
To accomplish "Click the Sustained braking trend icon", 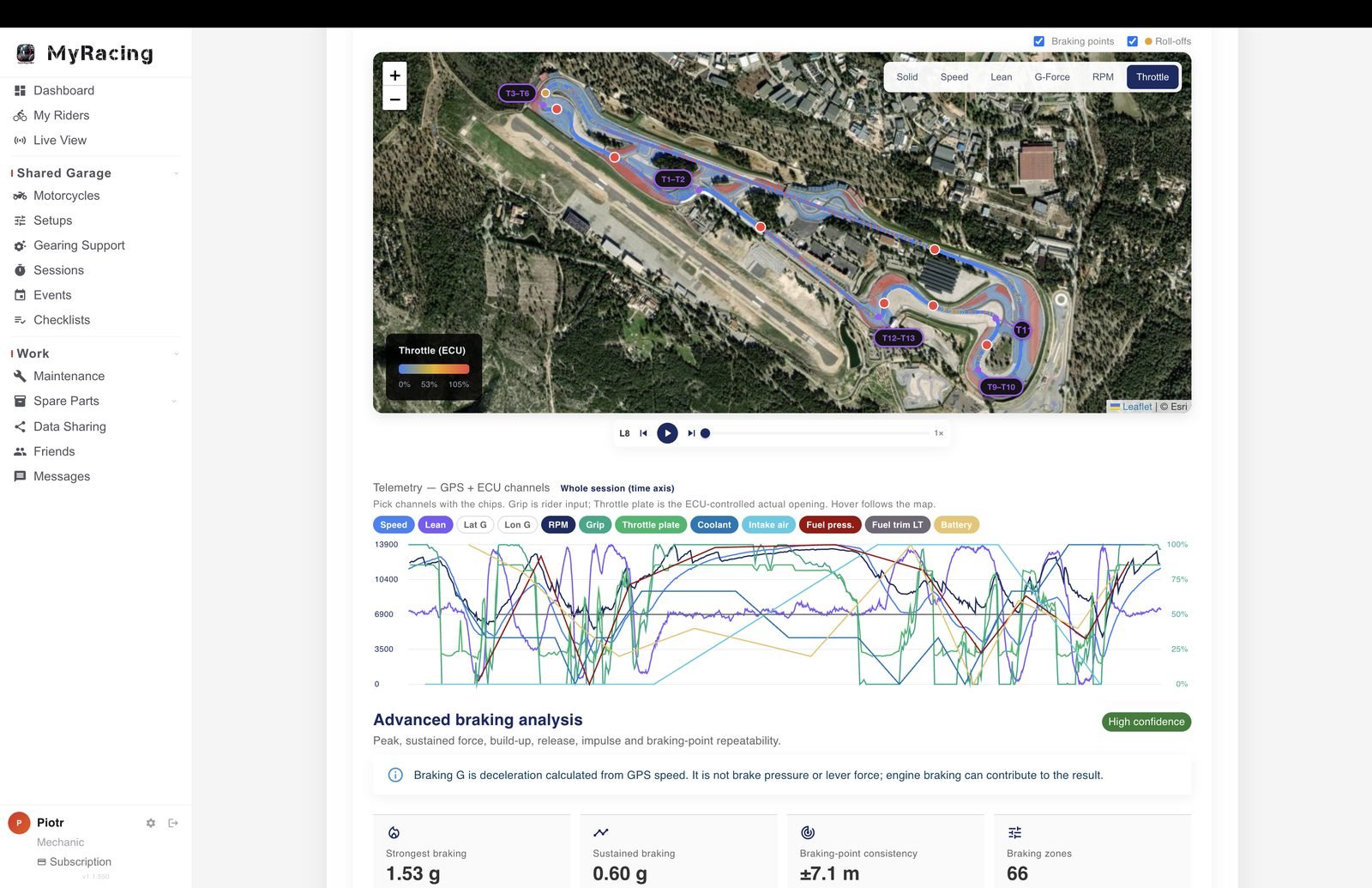I will point(601,832).
